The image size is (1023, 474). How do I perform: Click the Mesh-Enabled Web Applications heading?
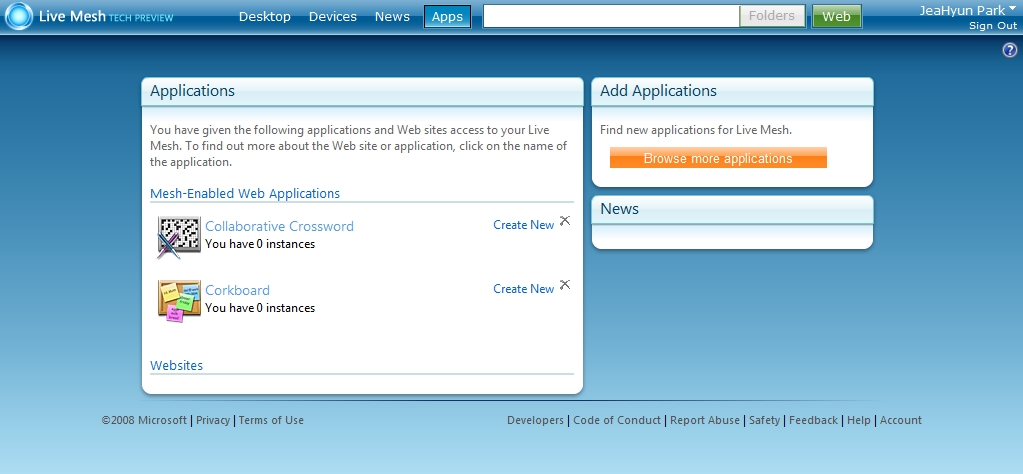245,194
